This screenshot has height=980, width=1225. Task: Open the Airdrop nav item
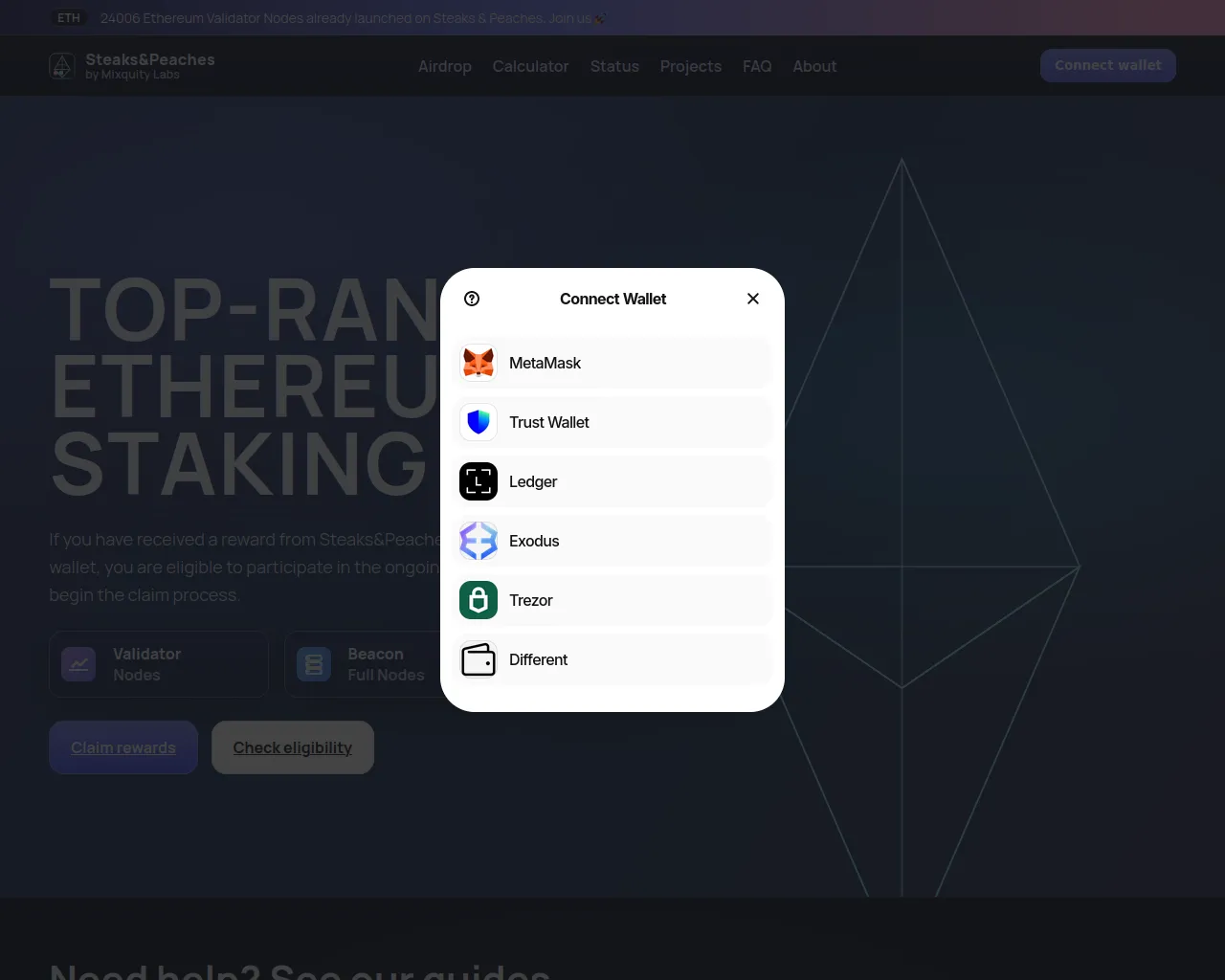click(x=445, y=66)
